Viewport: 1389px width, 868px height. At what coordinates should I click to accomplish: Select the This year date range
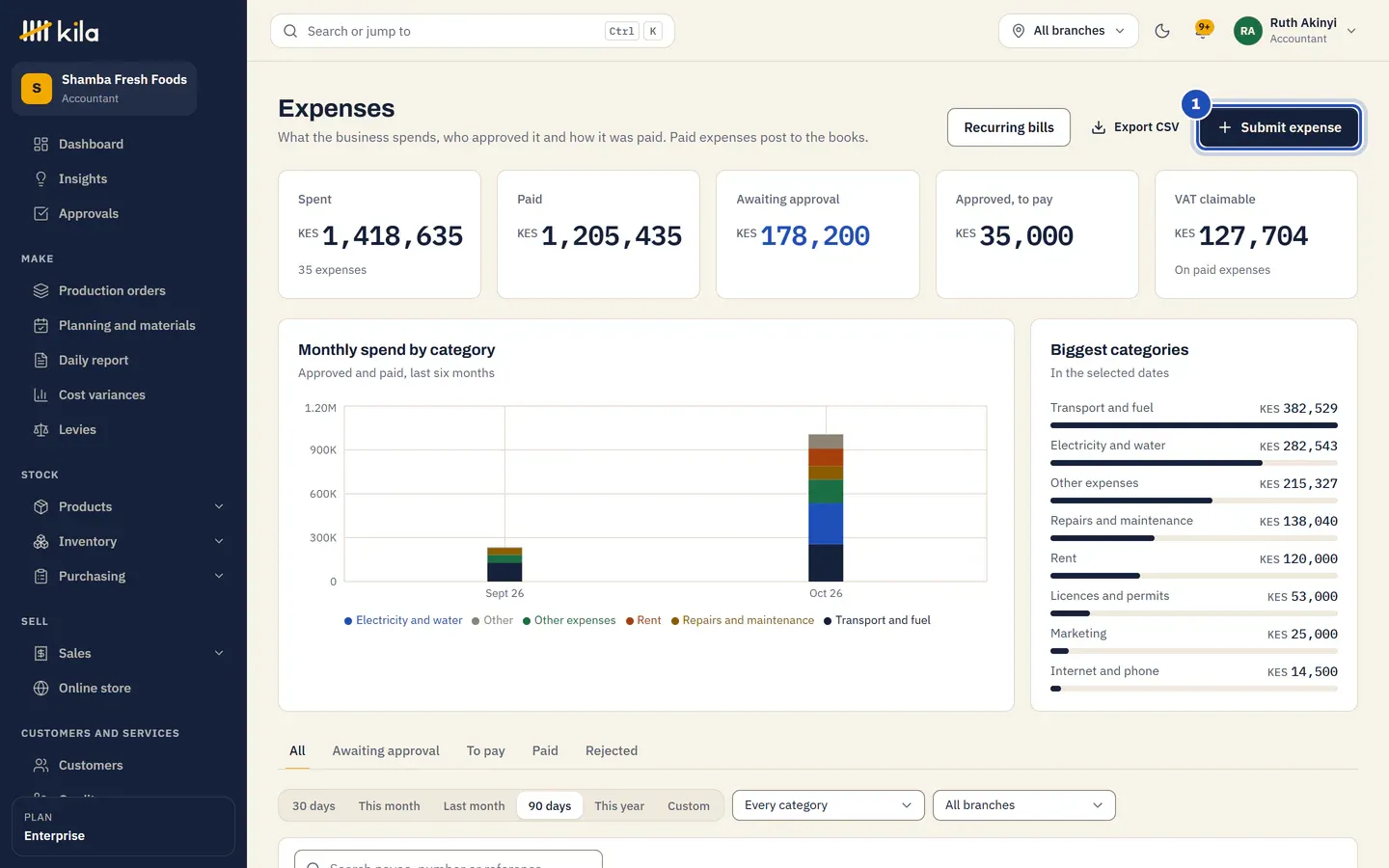(619, 805)
